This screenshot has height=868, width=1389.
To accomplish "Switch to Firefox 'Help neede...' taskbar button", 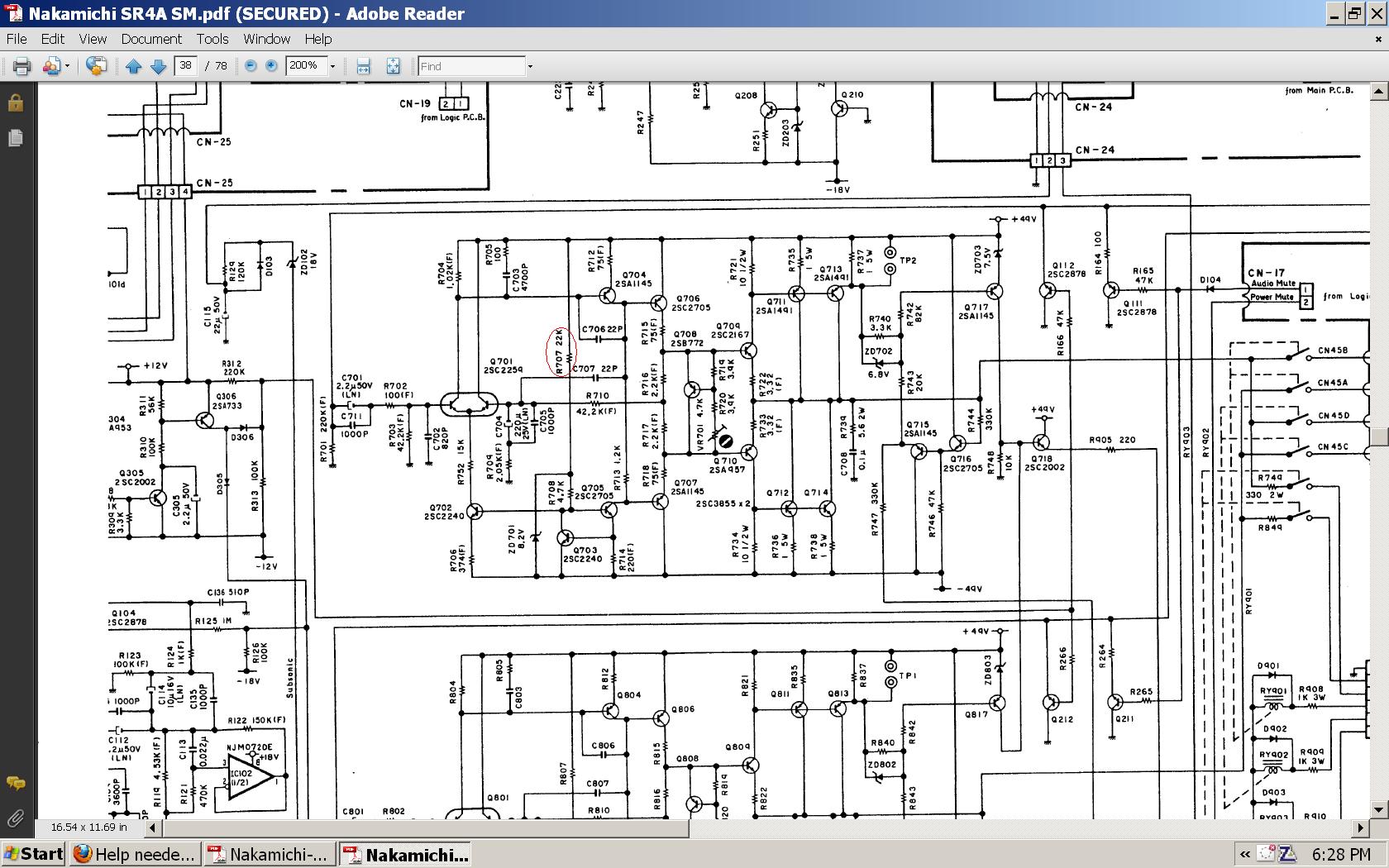I will 134,854.
